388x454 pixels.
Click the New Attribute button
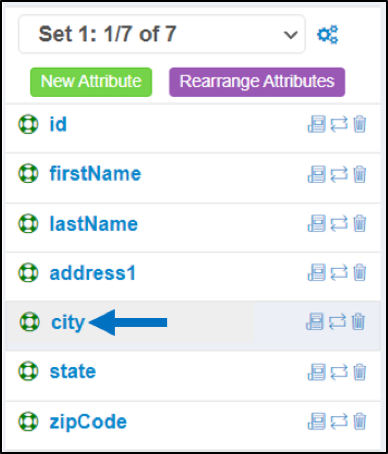pos(91,82)
